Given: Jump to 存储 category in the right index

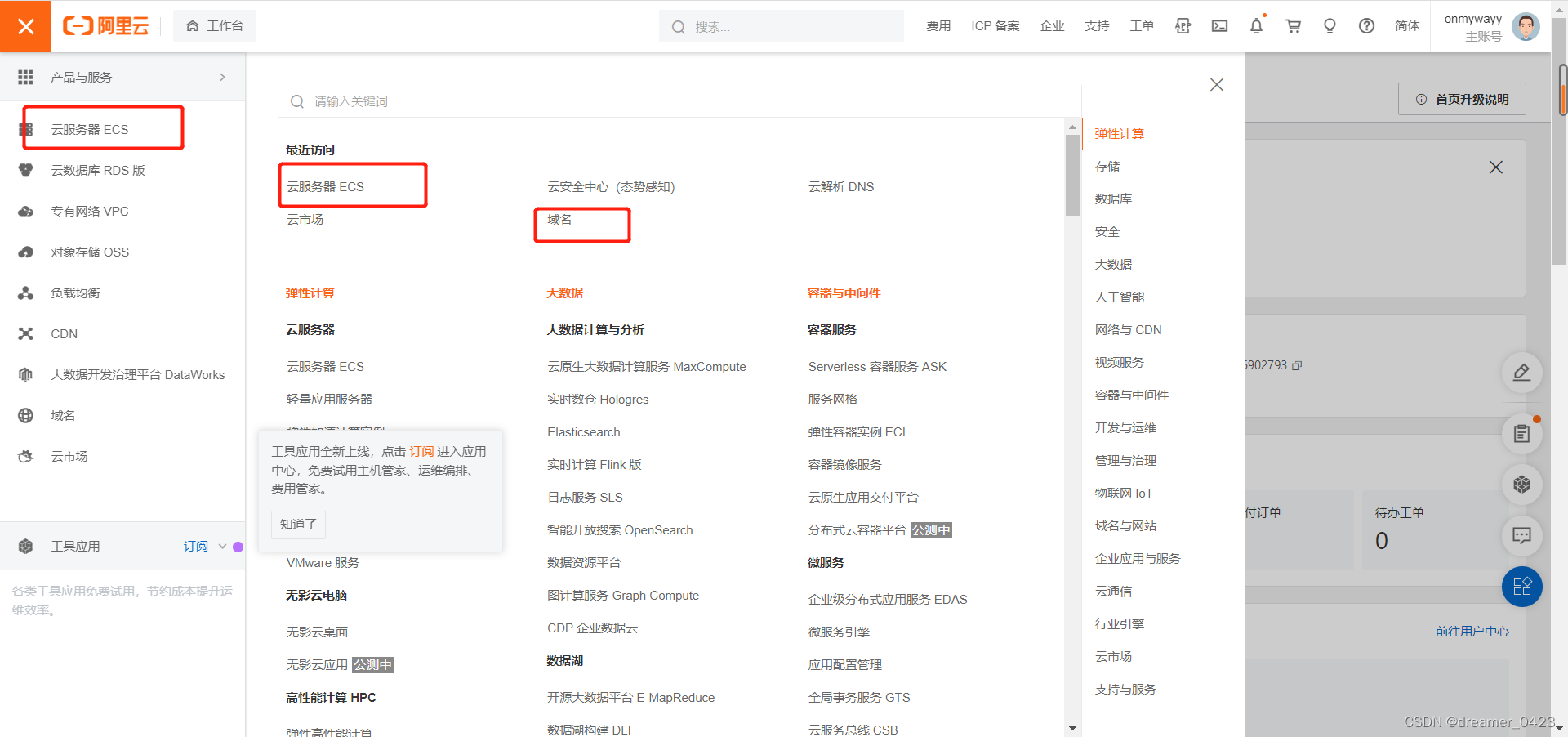Looking at the screenshot, I should [1107, 166].
